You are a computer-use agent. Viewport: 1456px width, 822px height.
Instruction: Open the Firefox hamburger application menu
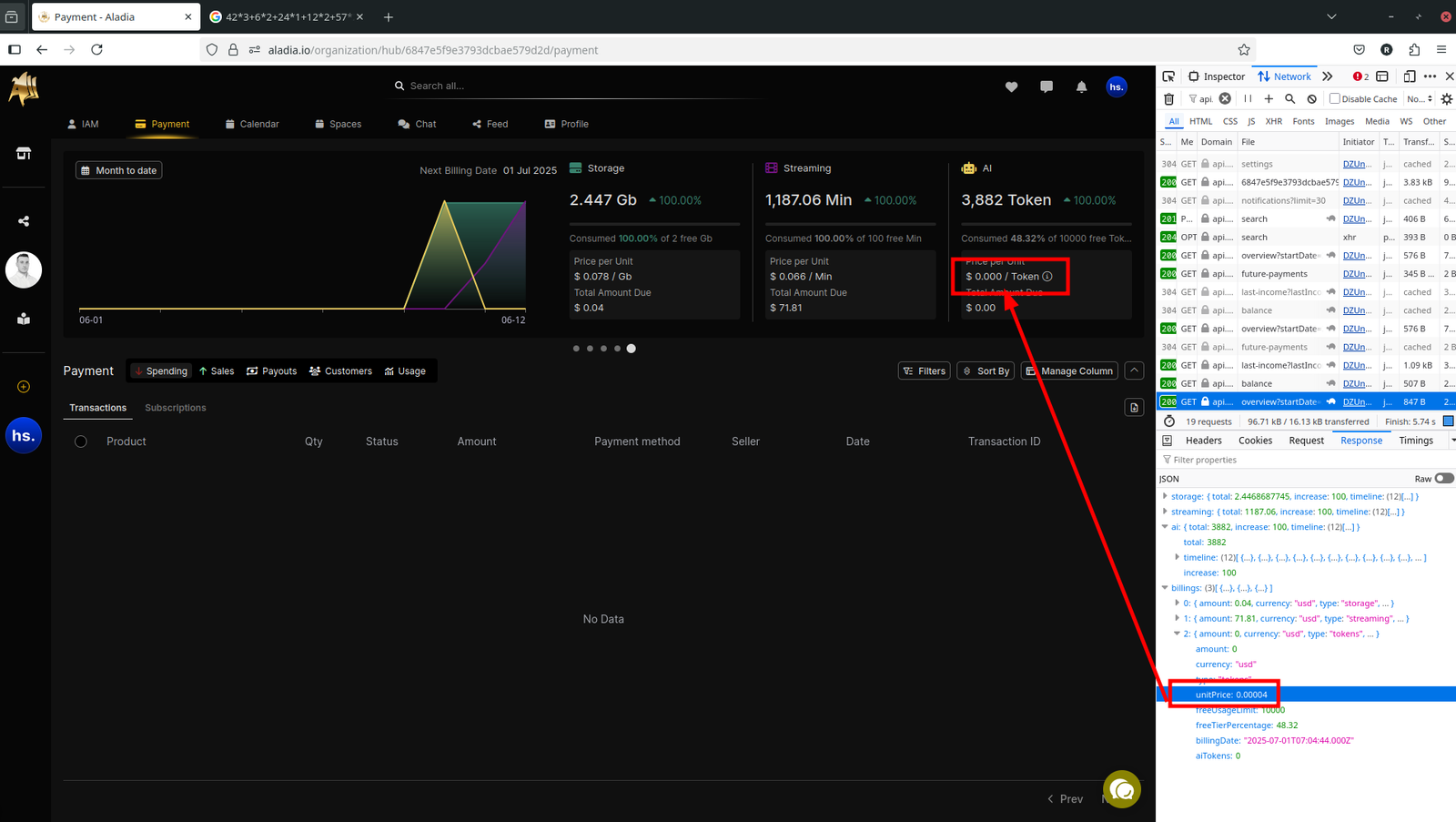[1441, 50]
